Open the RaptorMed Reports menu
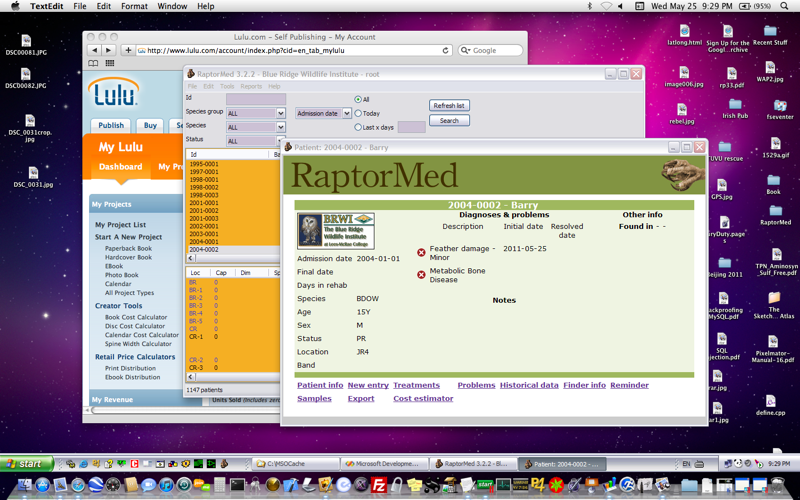 [251, 86]
